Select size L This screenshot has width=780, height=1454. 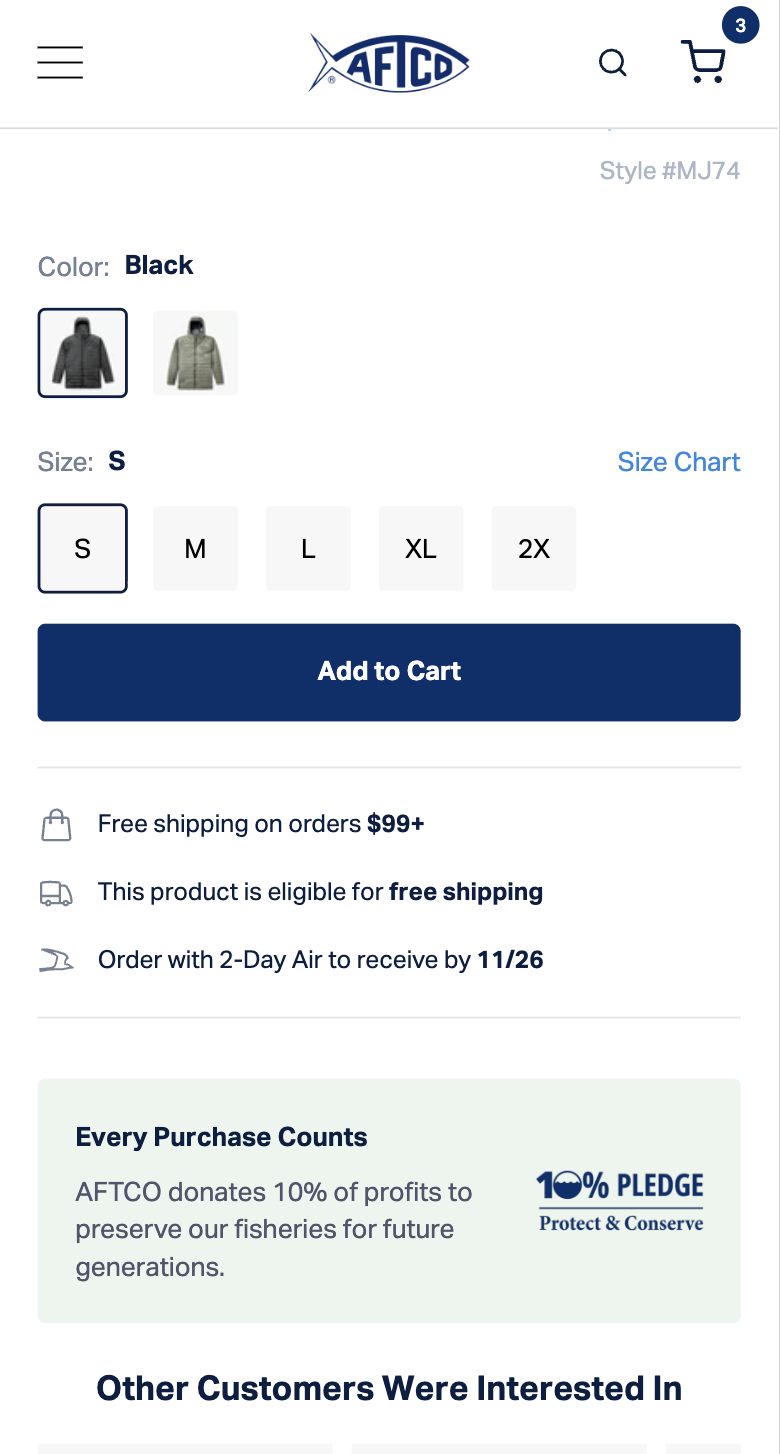point(308,548)
